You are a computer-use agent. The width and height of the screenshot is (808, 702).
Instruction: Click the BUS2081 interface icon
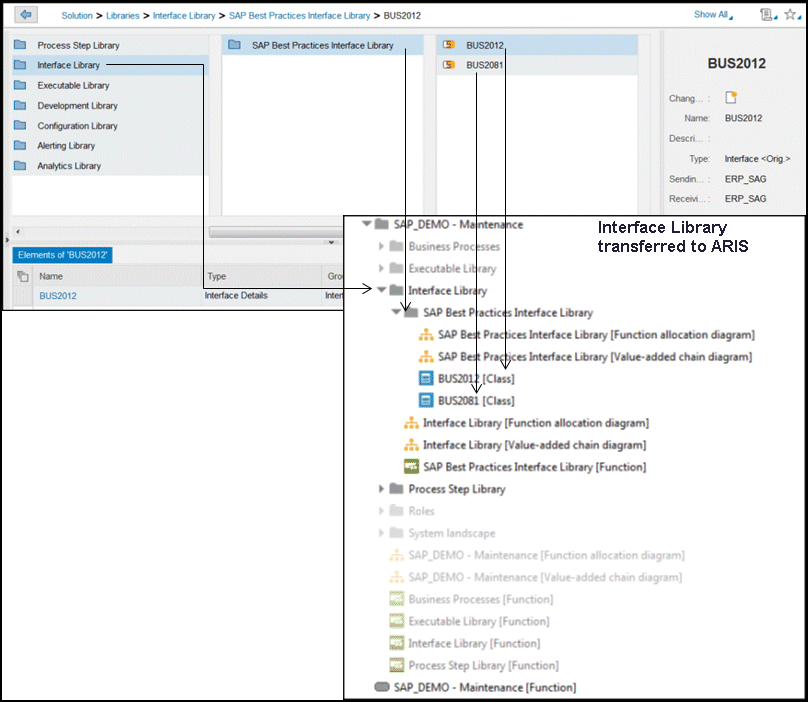pos(449,65)
